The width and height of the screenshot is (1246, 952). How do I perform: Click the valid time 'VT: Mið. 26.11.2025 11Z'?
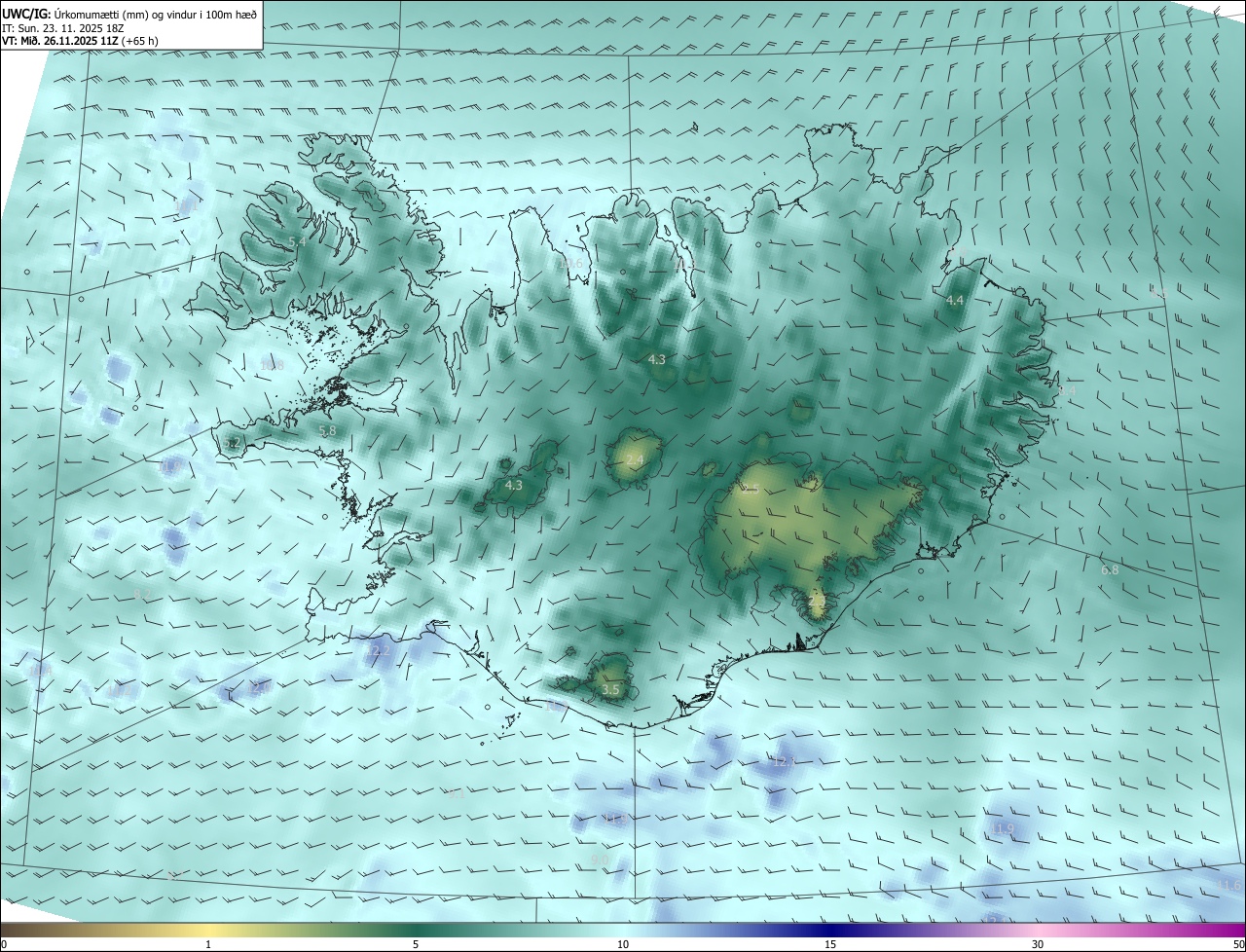59,41
